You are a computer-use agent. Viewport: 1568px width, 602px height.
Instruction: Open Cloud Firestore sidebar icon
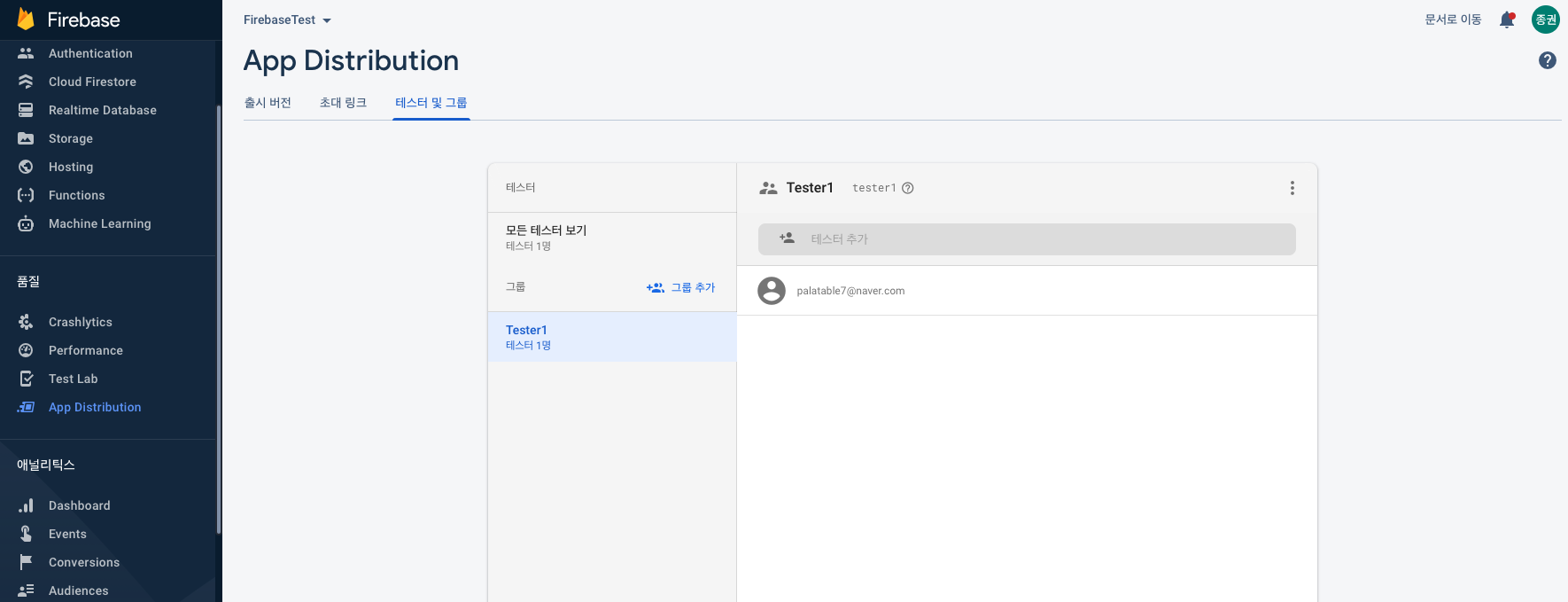click(26, 82)
